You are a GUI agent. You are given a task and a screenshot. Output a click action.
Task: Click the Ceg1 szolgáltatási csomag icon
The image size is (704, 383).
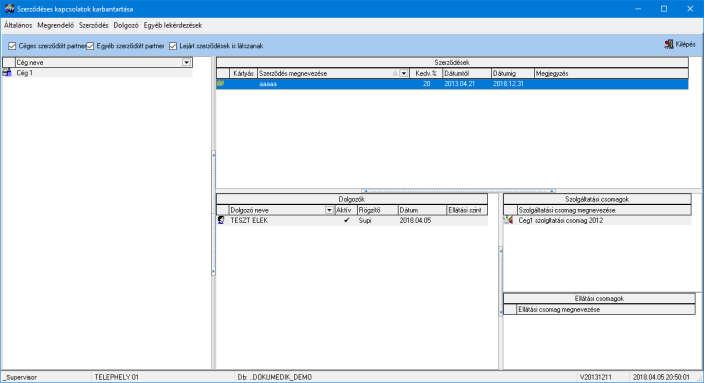[x=509, y=220]
